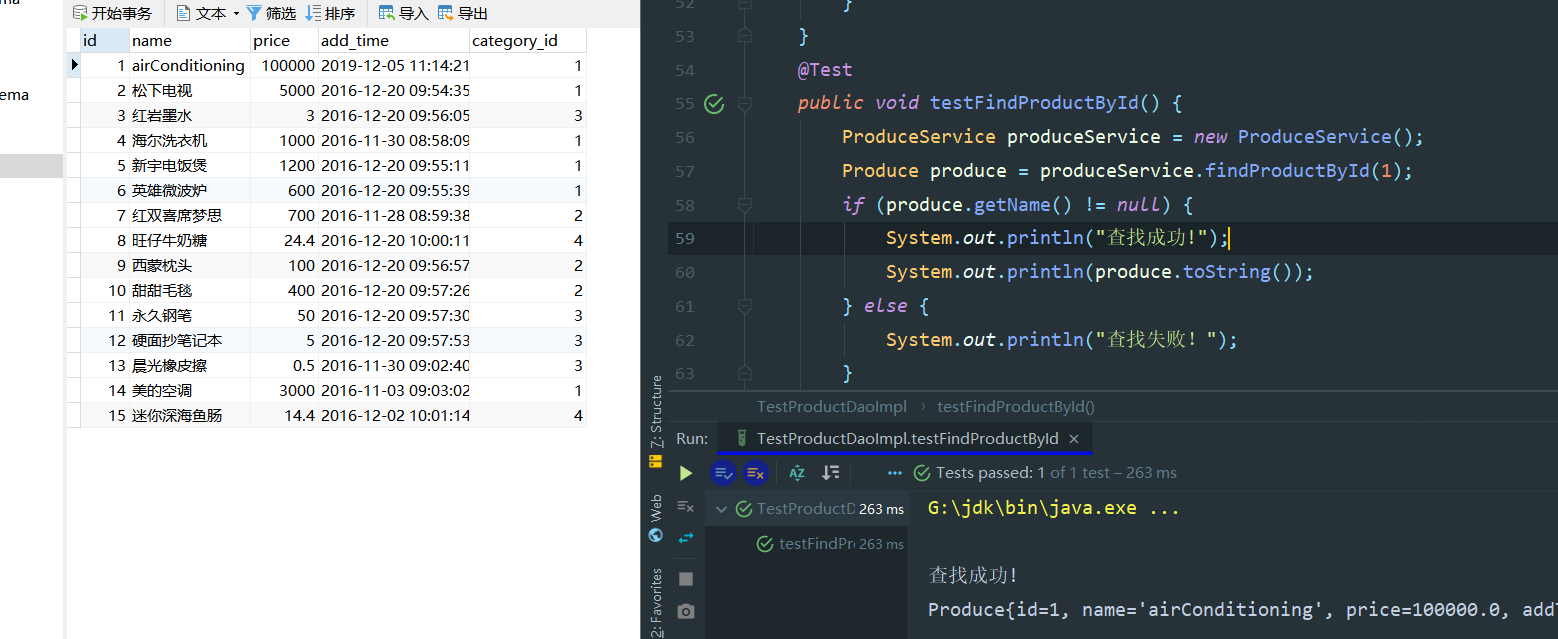Click the test flask icon on the Run tab
Image resolution: width=1558 pixels, height=639 pixels.
click(741, 439)
